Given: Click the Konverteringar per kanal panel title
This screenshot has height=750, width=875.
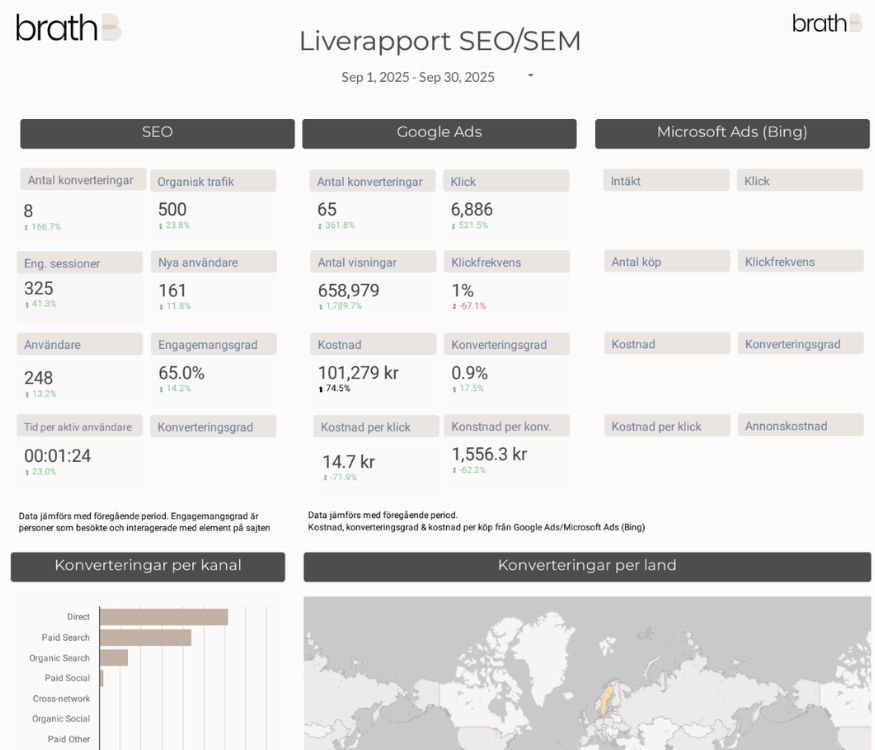Looking at the screenshot, I should pos(146,566).
